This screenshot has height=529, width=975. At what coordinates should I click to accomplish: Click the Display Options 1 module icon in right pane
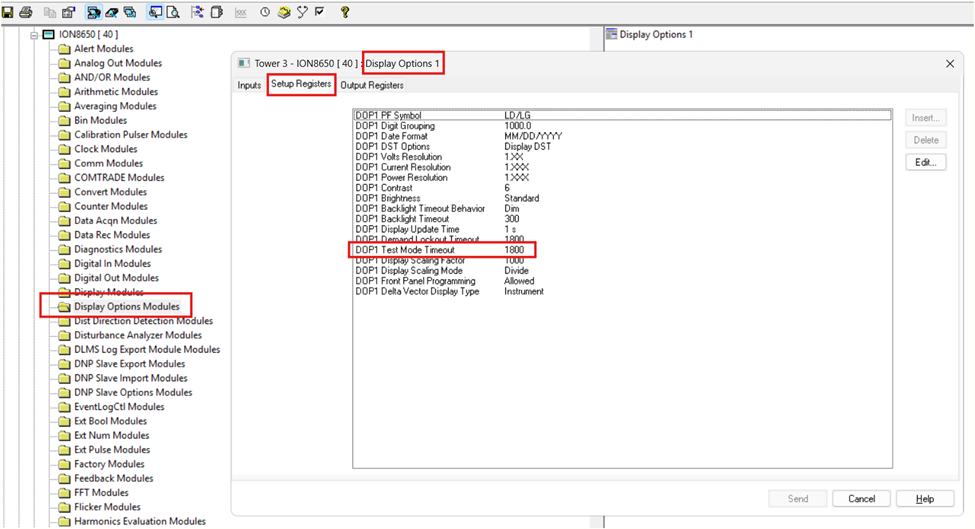(x=612, y=34)
